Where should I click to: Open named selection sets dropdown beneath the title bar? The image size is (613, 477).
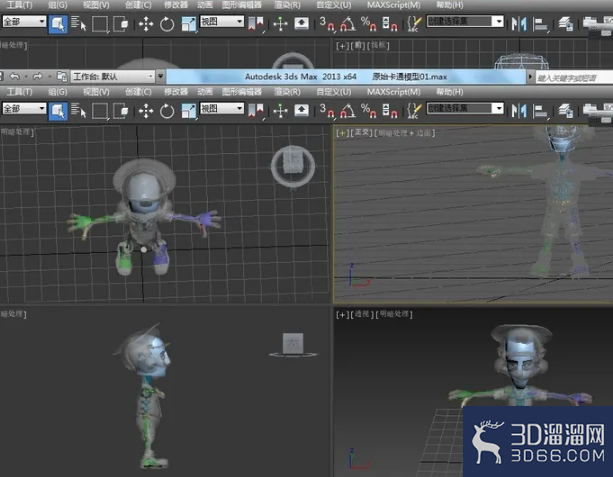coord(465,108)
